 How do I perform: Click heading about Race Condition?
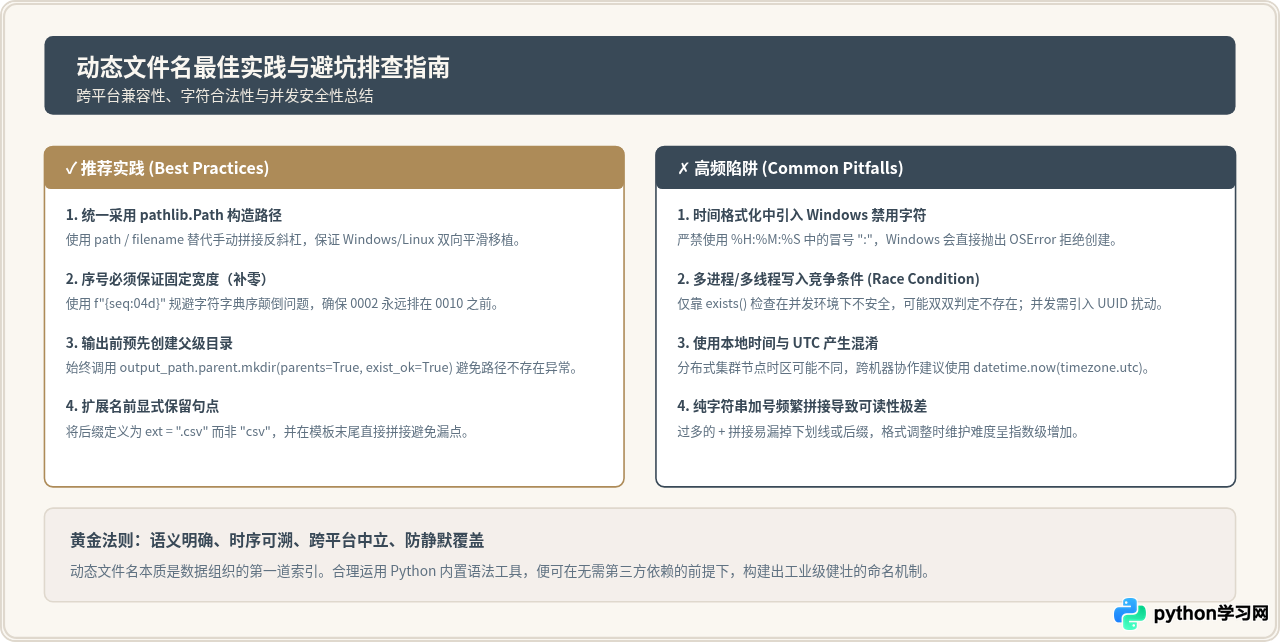tap(828, 279)
